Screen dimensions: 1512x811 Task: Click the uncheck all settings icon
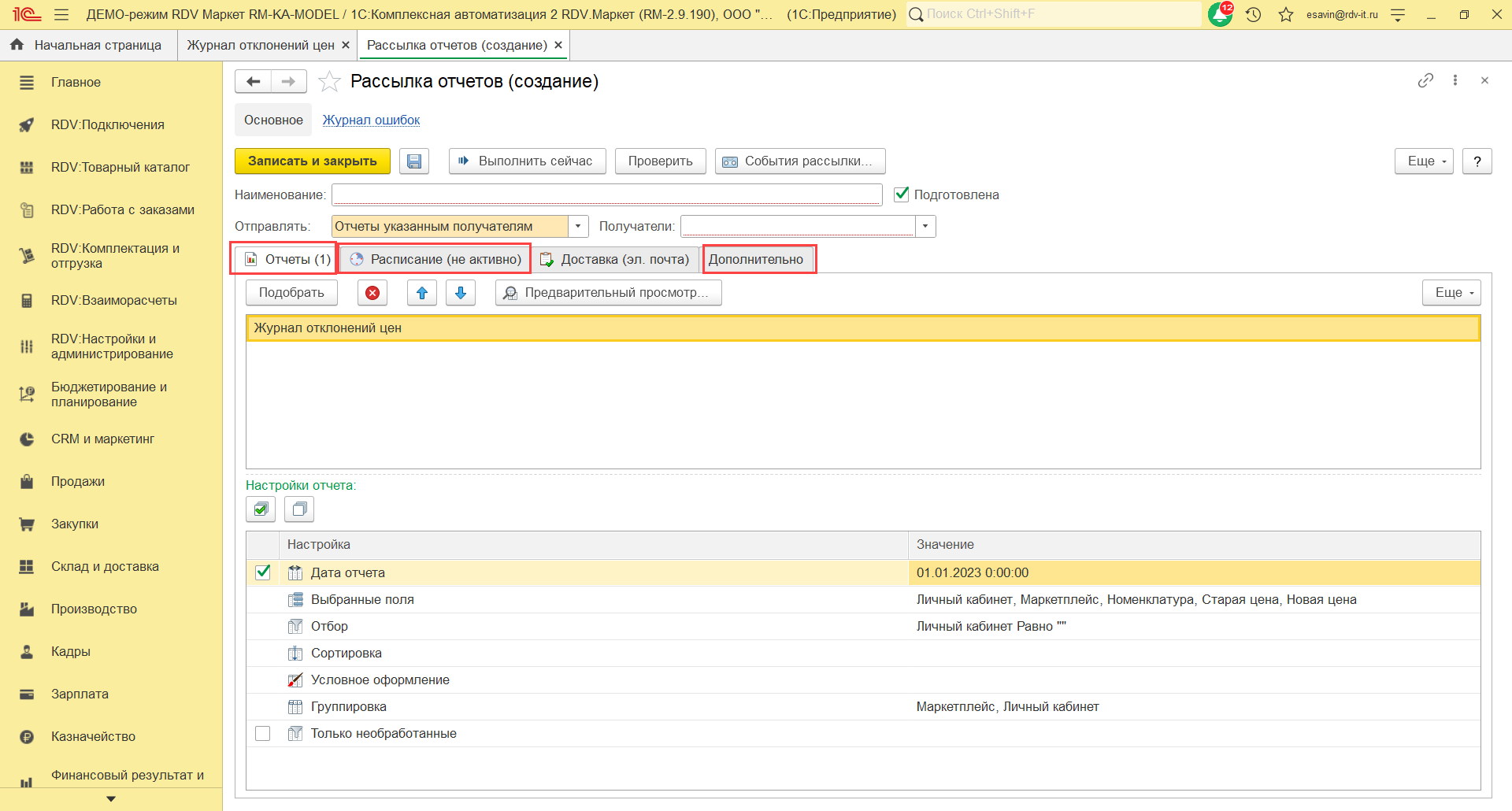coord(299,509)
